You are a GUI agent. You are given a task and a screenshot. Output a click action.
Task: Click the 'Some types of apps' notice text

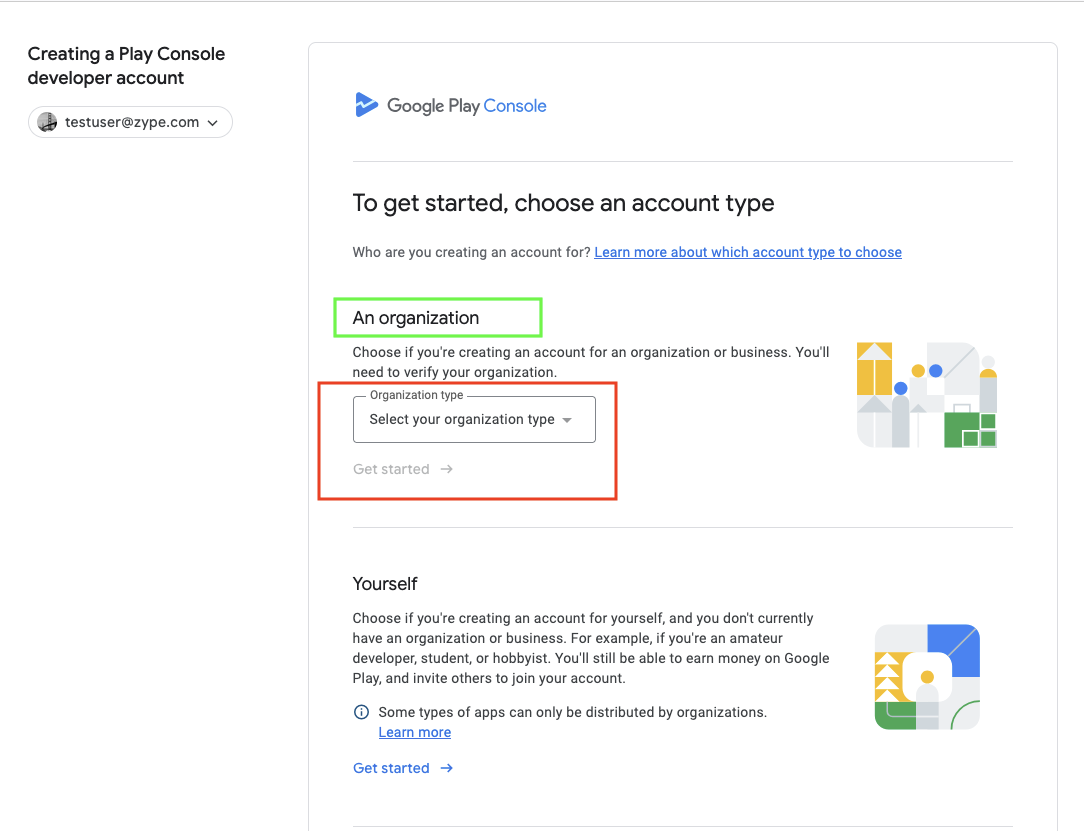[572, 712]
